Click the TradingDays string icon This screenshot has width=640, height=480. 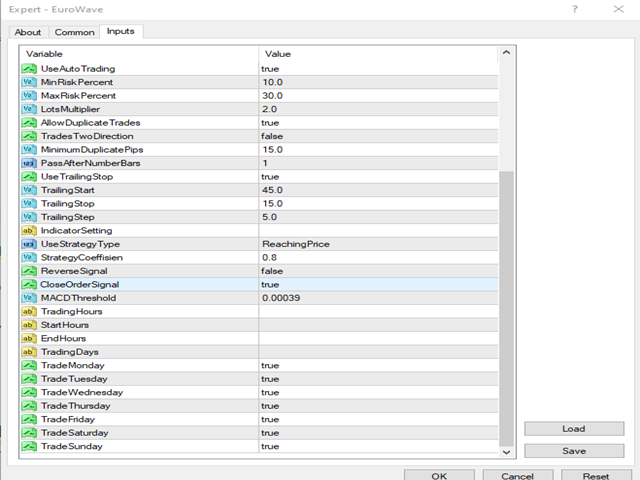[29, 351]
